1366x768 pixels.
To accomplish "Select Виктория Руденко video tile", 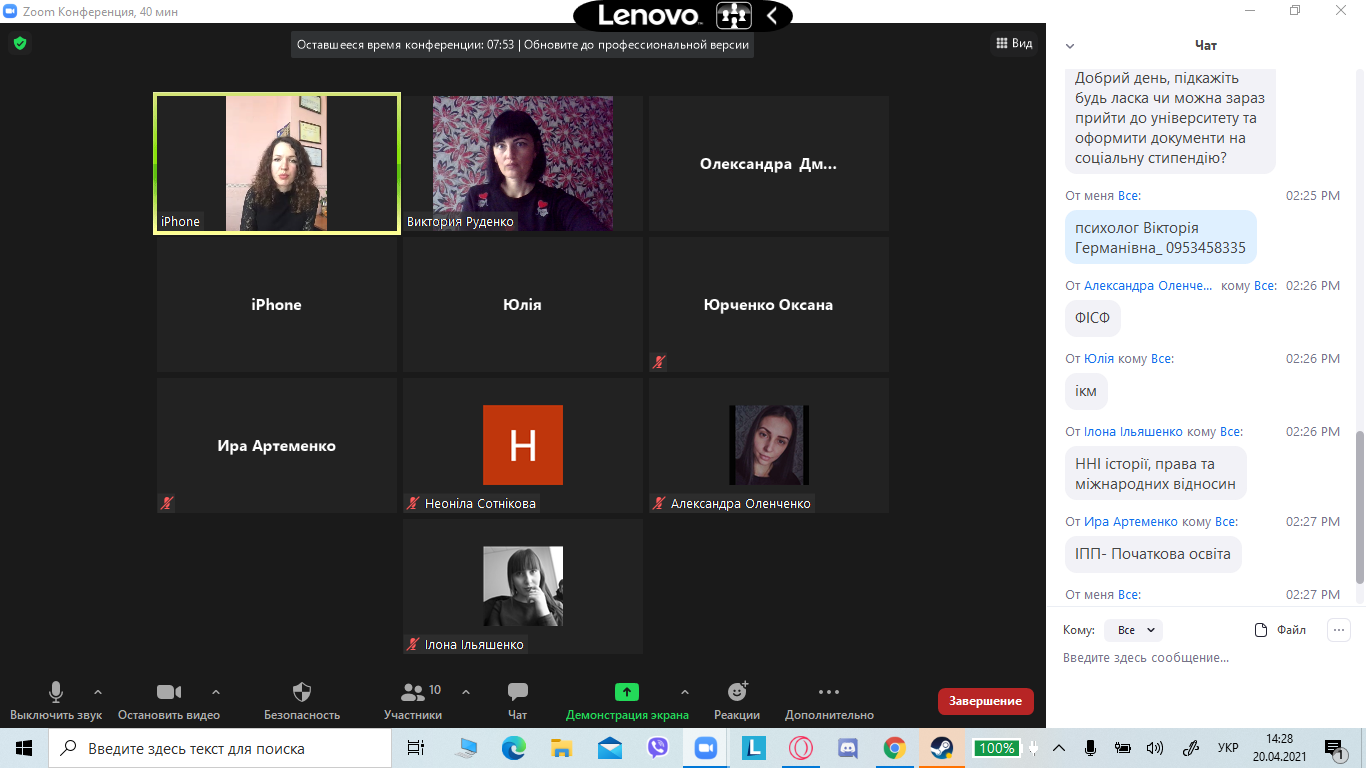I will [x=523, y=164].
